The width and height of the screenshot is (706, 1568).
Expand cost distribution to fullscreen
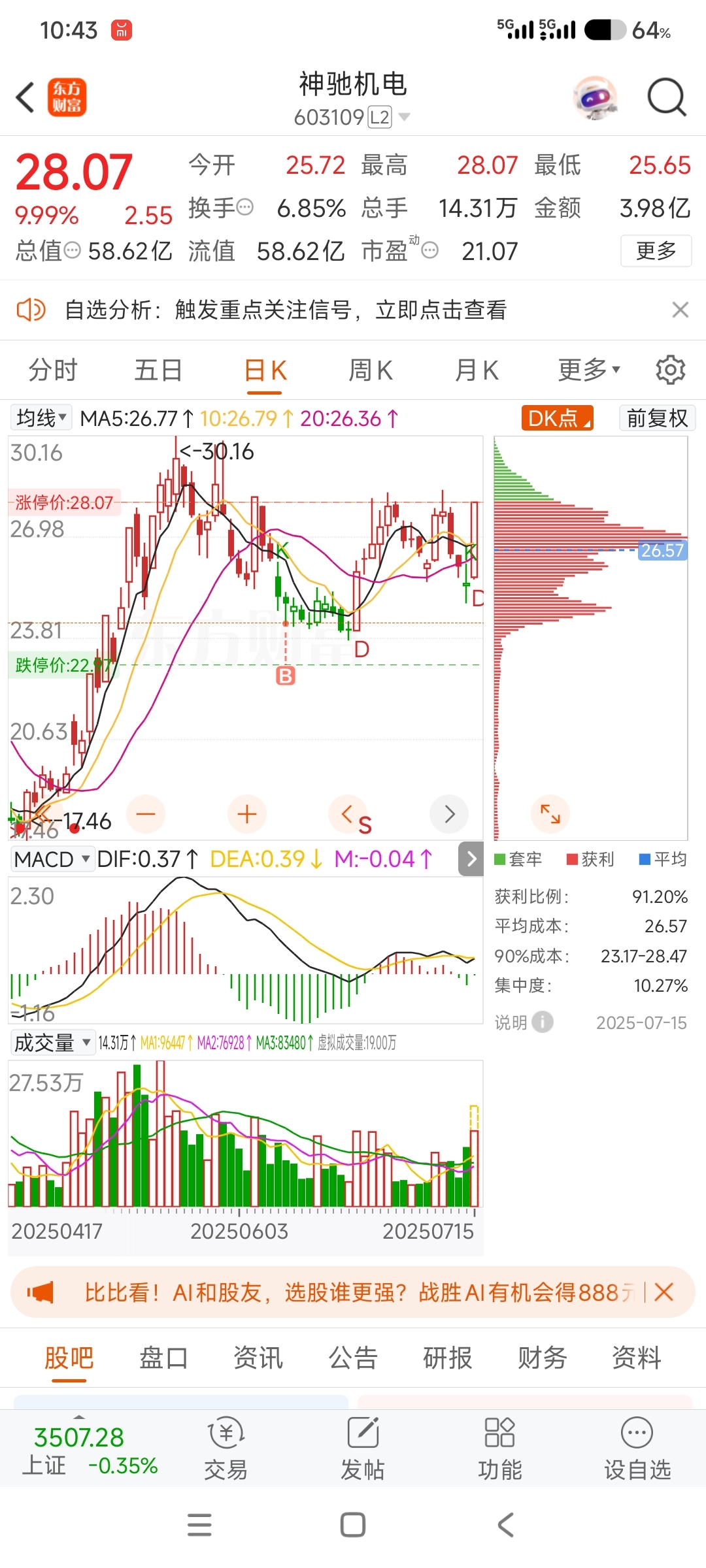point(550,814)
